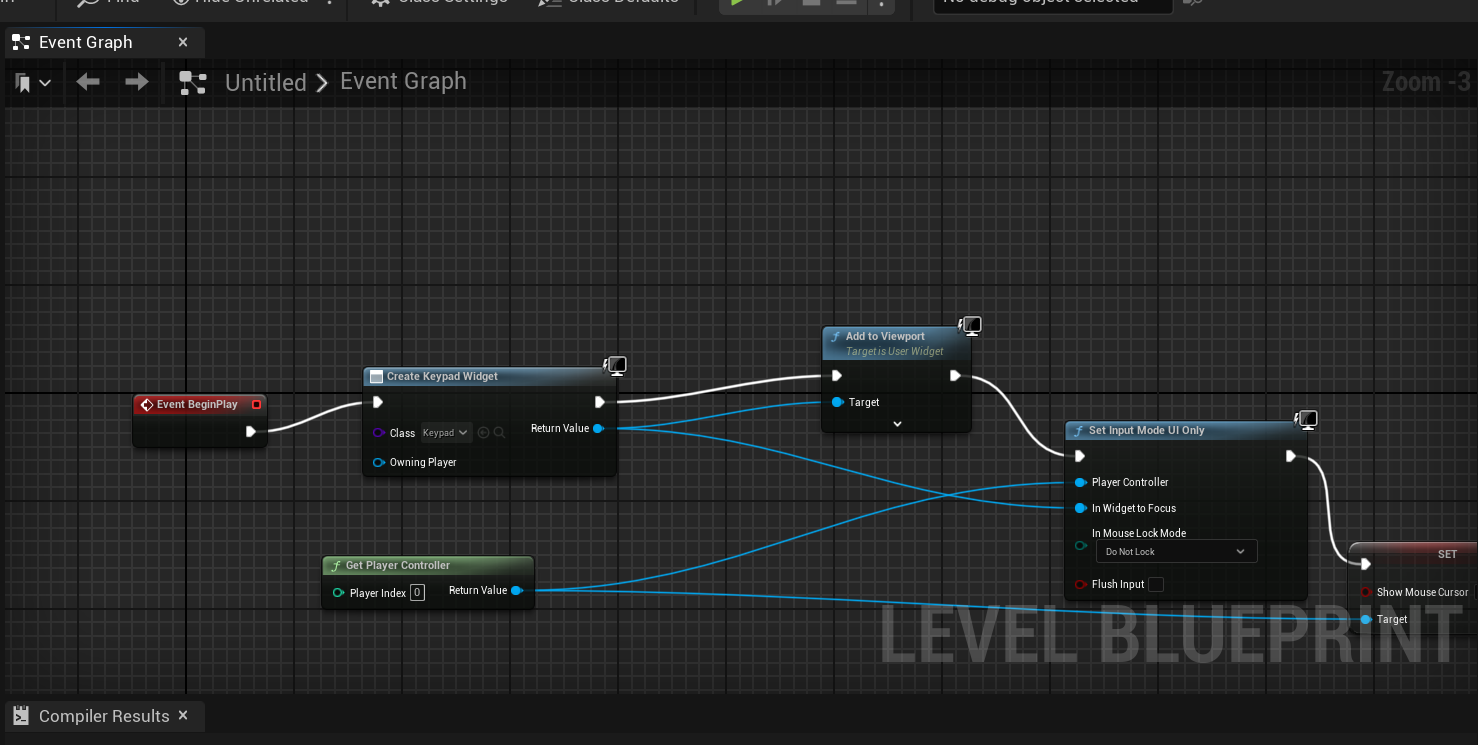This screenshot has height=745, width=1478.
Task: Click the navigate back arrow in graph toolbar
Action: point(88,82)
